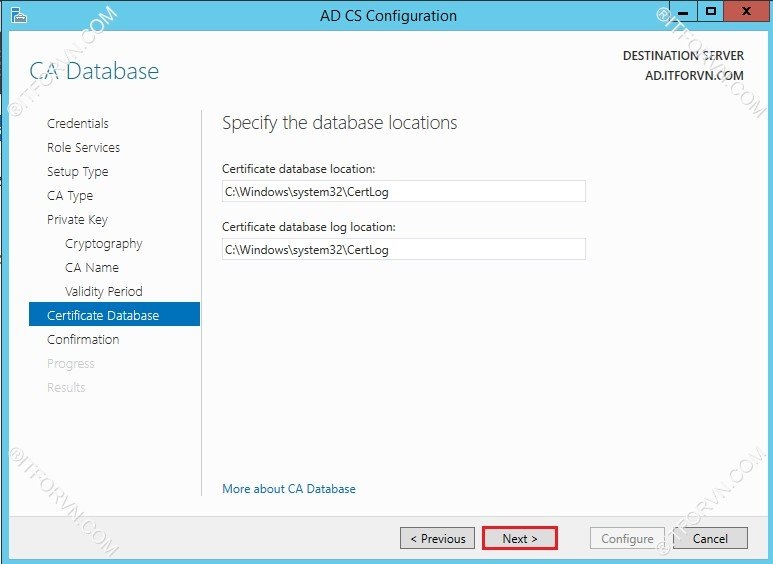Go to the Credentials step

(x=78, y=124)
